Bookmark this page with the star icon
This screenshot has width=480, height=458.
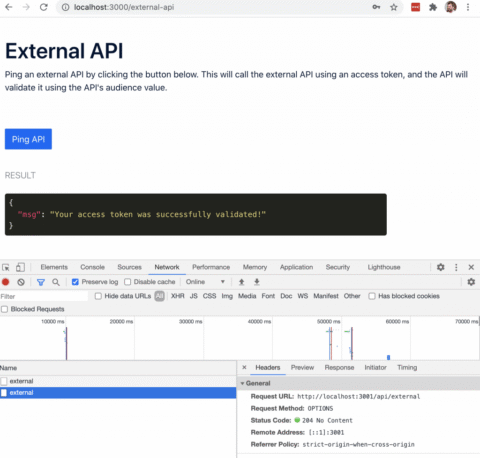(394, 7)
